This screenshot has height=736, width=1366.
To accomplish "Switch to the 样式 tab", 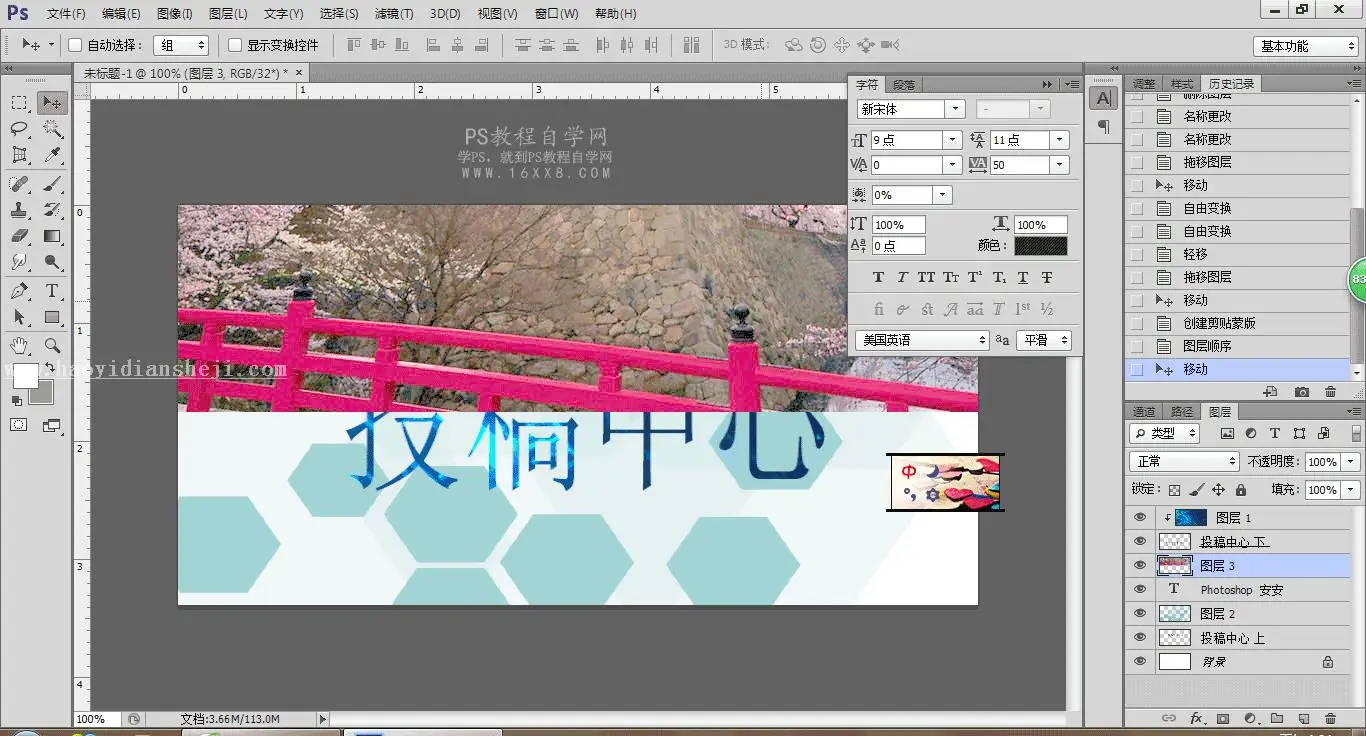I will point(1182,84).
